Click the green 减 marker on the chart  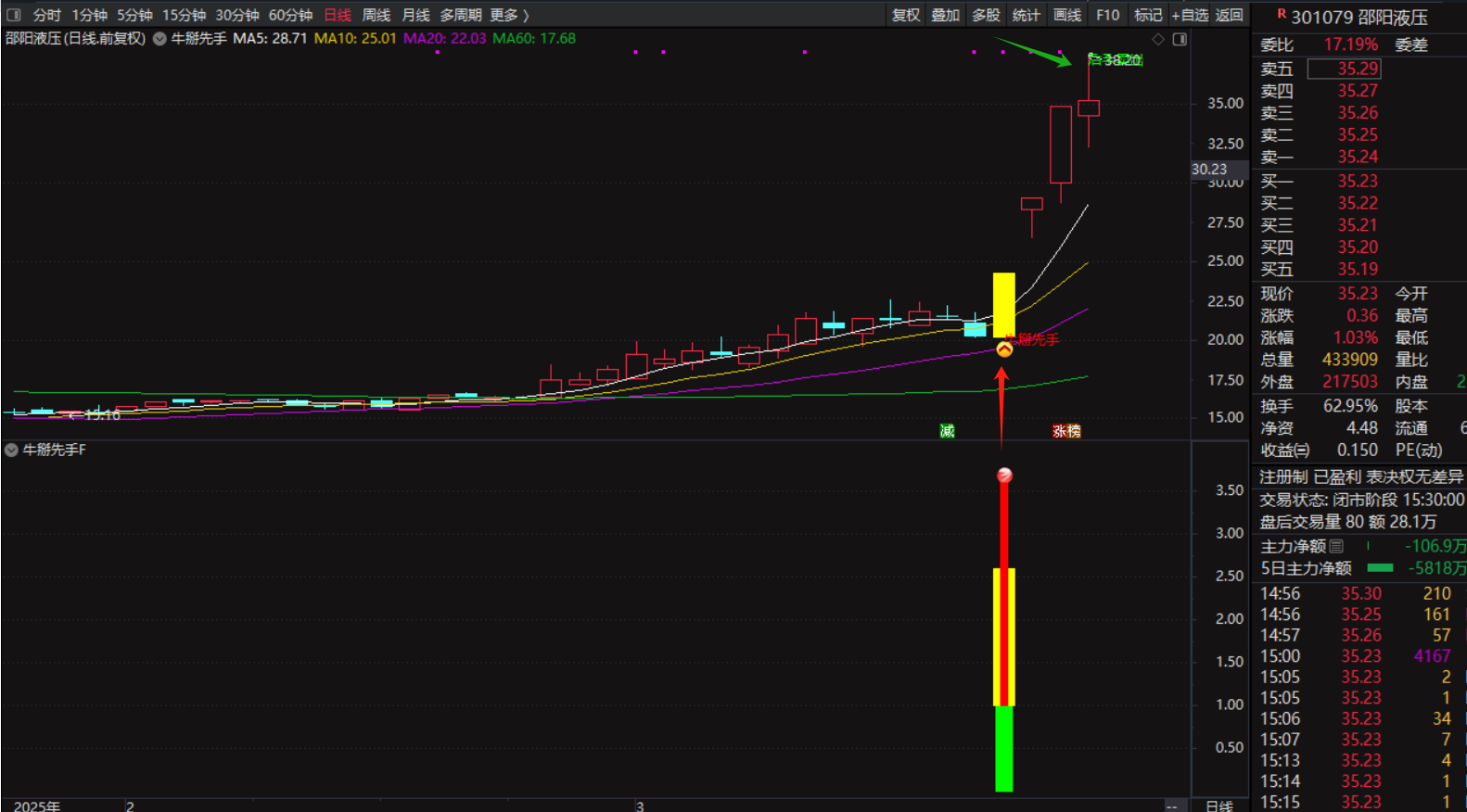(947, 431)
